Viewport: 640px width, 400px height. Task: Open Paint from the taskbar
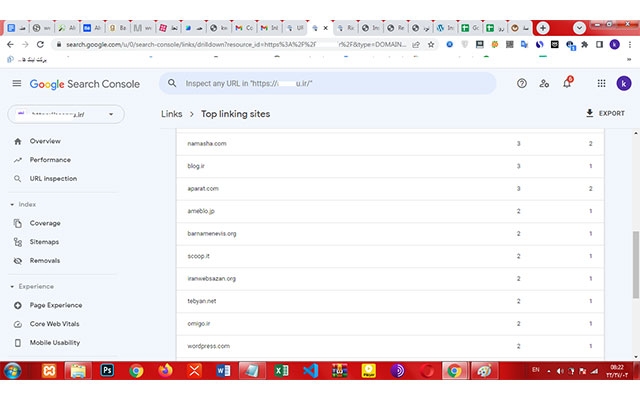coord(484,371)
